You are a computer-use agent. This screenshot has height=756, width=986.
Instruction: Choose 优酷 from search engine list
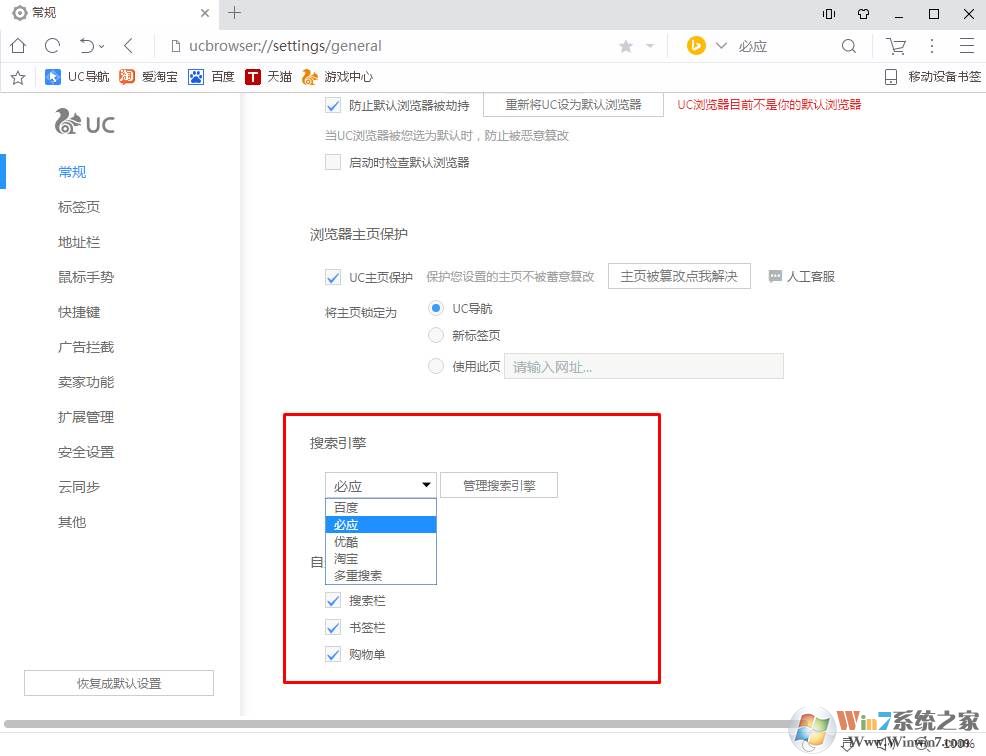click(380, 542)
